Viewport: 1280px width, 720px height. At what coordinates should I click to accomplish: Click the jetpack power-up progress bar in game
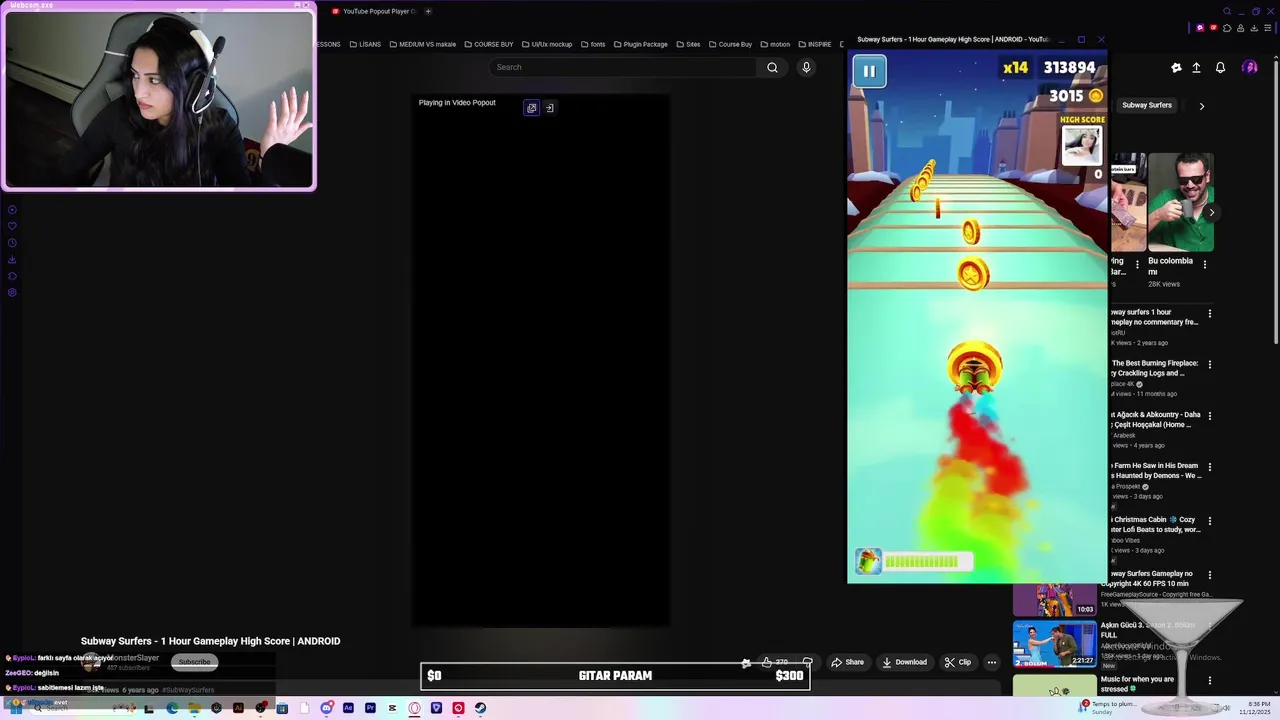[927, 562]
